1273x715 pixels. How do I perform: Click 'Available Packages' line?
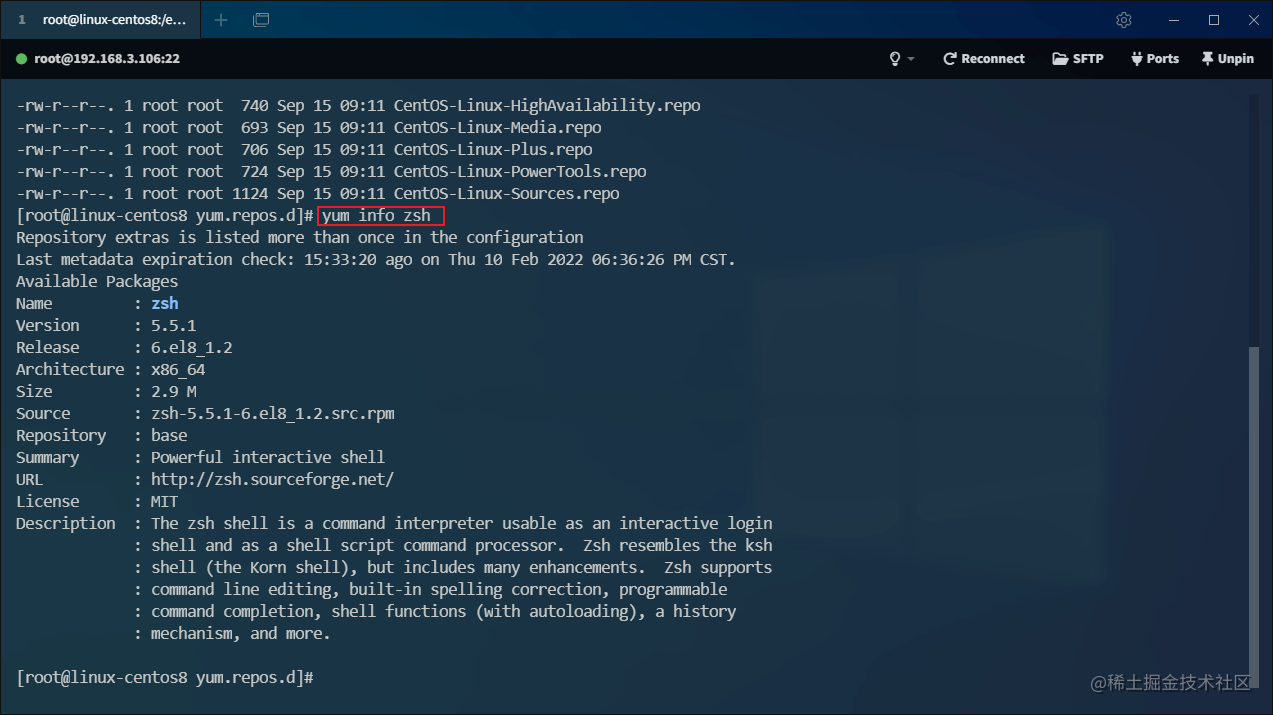97,282
